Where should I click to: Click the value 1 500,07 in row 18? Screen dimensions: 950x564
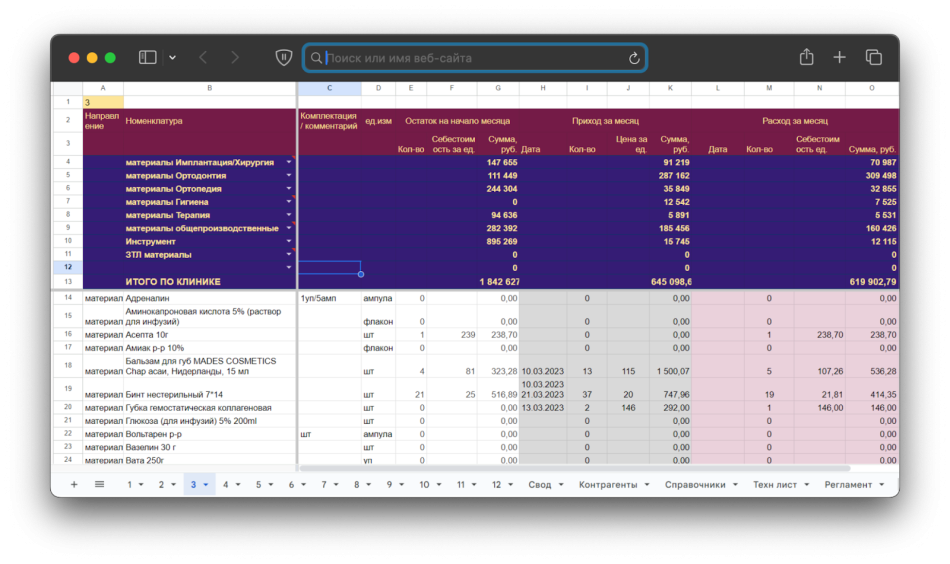[x=671, y=371]
